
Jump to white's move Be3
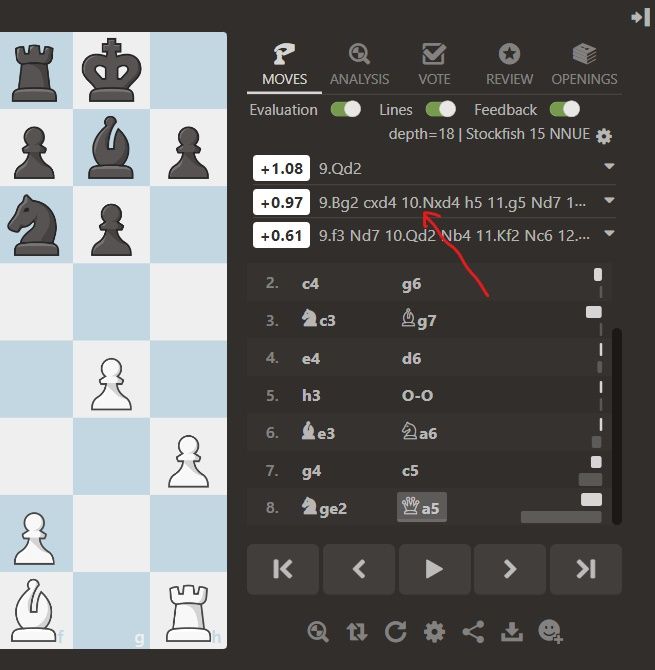[318, 432]
